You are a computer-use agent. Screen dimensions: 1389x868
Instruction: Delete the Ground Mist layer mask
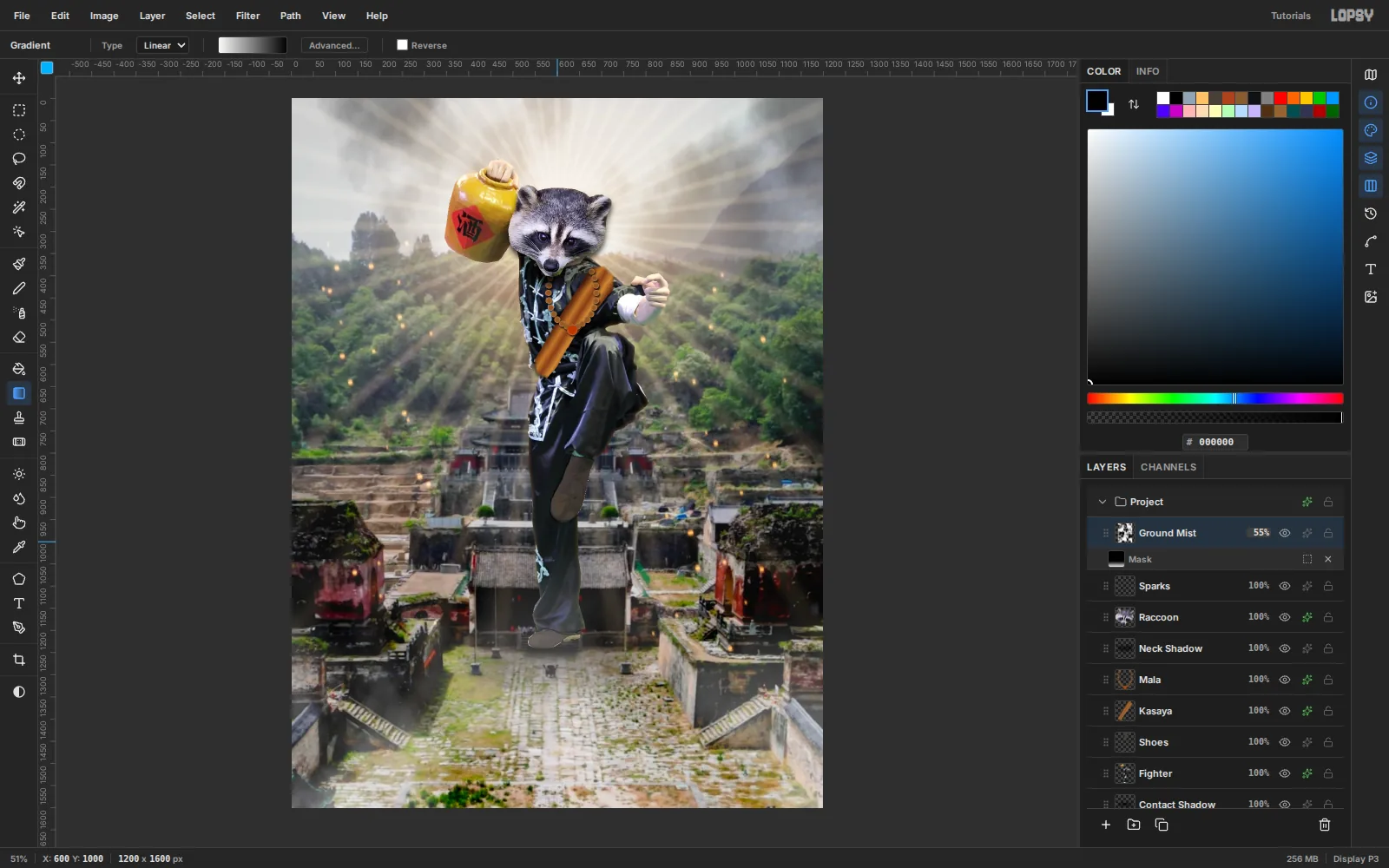(x=1328, y=559)
